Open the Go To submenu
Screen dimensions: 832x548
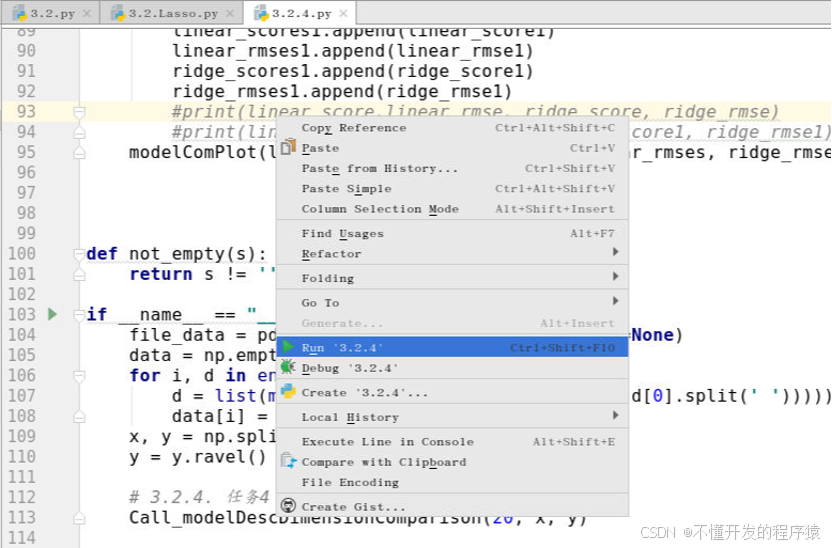(x=452, y=302)
